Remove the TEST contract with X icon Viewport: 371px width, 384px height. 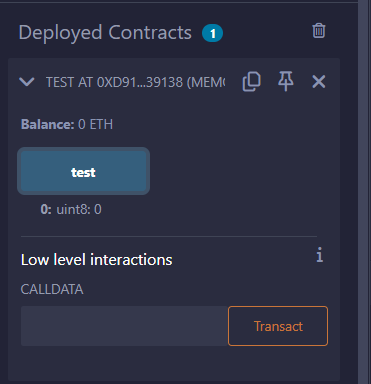pos(319,82)
